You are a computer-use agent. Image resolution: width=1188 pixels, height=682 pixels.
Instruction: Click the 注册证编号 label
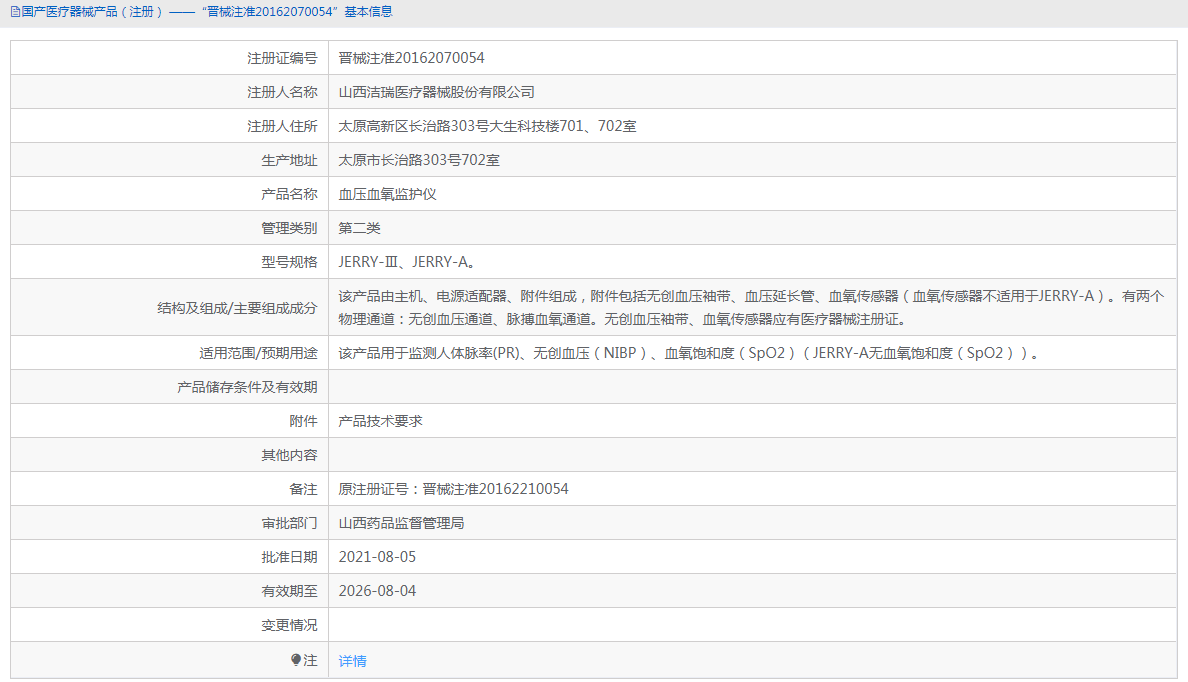click(282, 58)
